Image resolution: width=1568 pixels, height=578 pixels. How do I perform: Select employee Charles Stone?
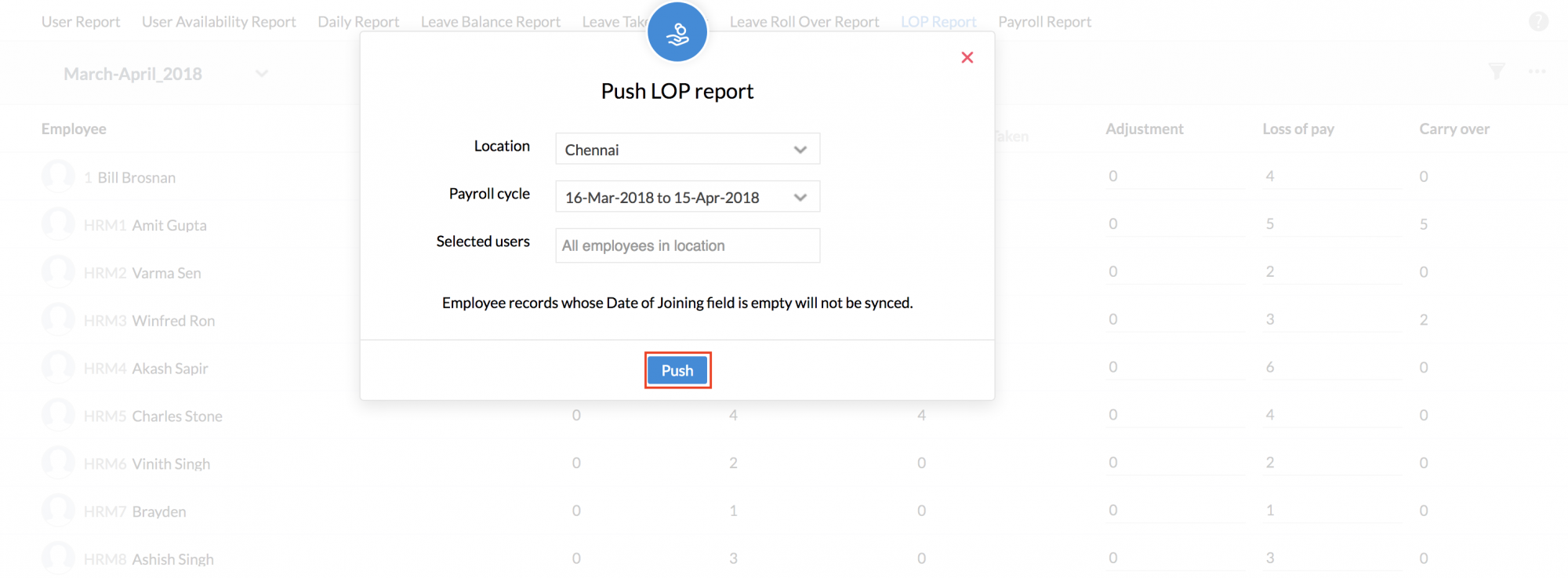coord(177,416)
